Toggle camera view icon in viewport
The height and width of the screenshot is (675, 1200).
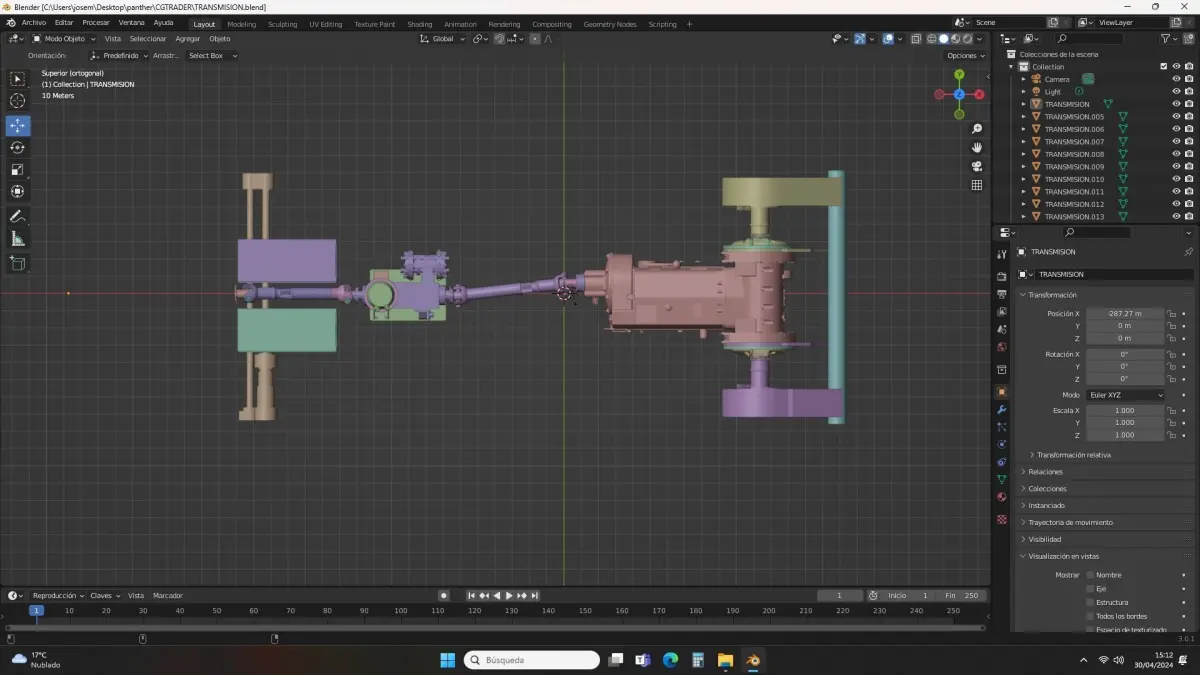(x=977, y=166)
